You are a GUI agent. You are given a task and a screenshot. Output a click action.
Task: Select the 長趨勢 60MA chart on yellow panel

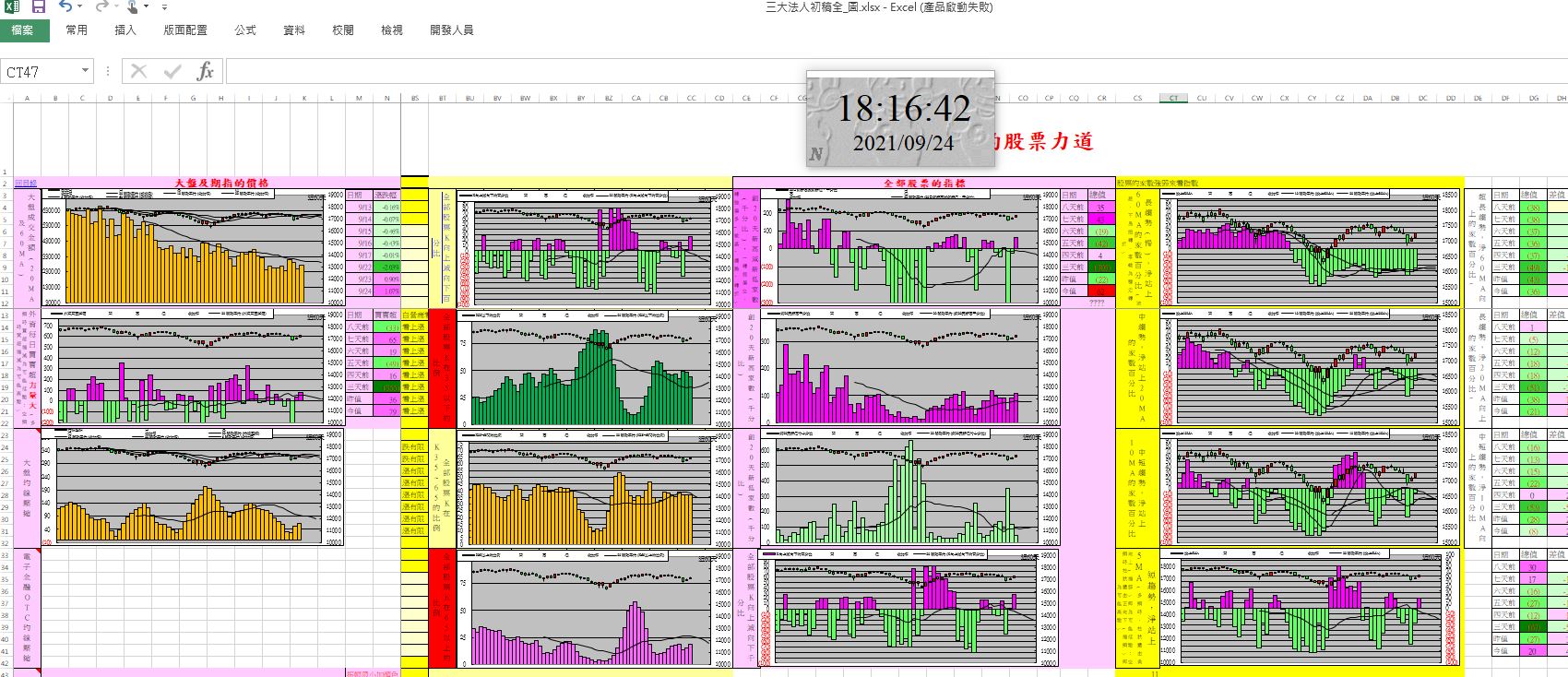click(x=1311, y=248)
